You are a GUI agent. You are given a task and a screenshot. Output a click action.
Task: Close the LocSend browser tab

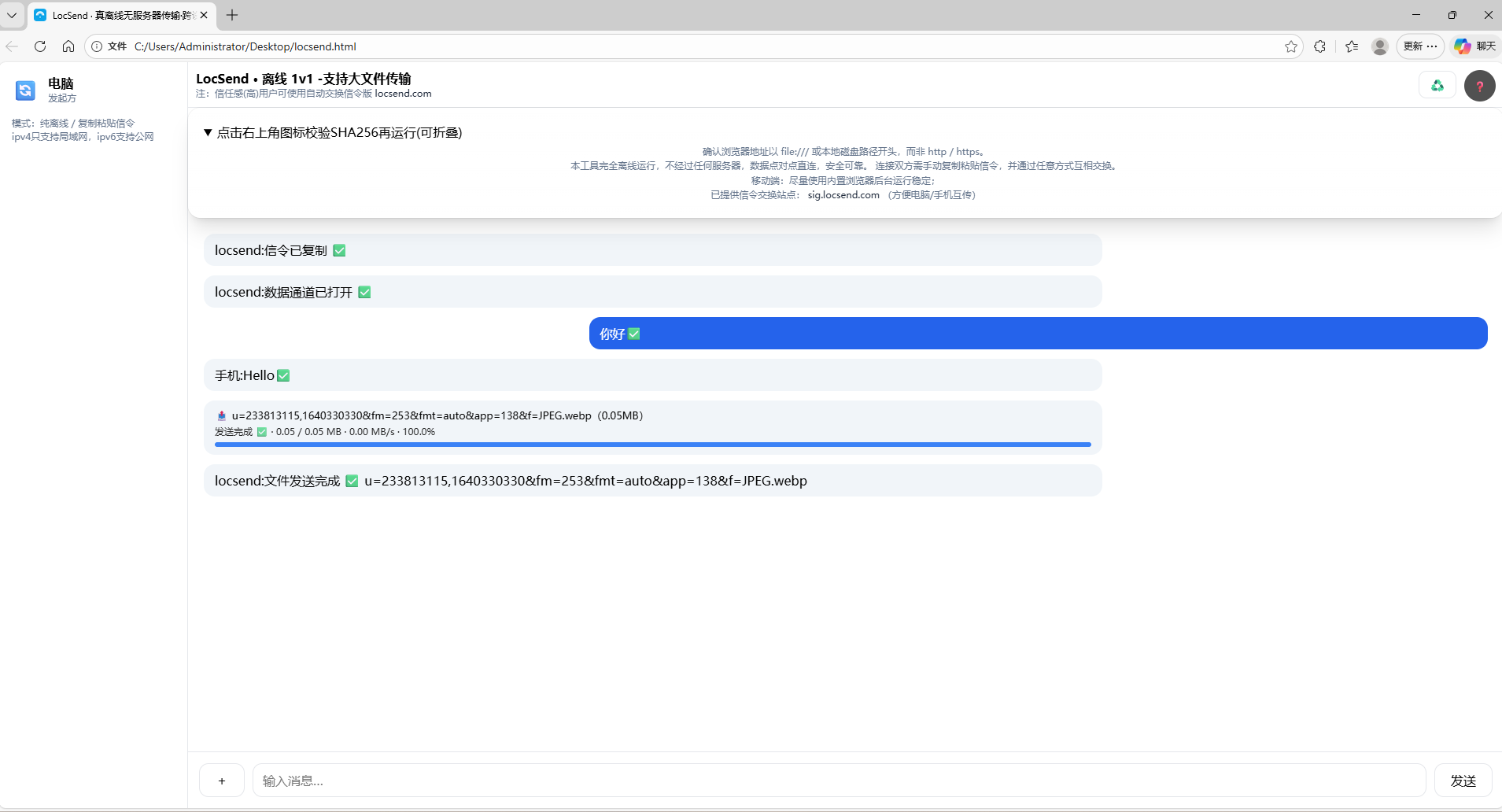point(204,15)
